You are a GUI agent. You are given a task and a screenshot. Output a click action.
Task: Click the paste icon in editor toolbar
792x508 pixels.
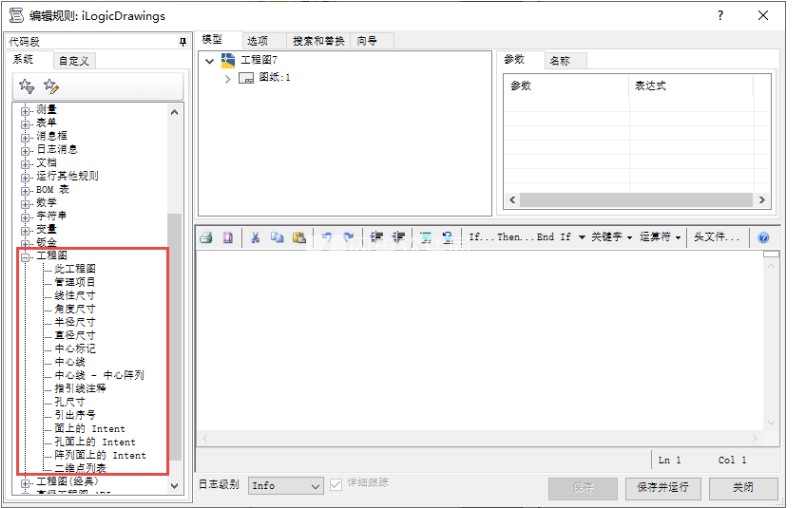pyautogui.click(x=298, y=238)
